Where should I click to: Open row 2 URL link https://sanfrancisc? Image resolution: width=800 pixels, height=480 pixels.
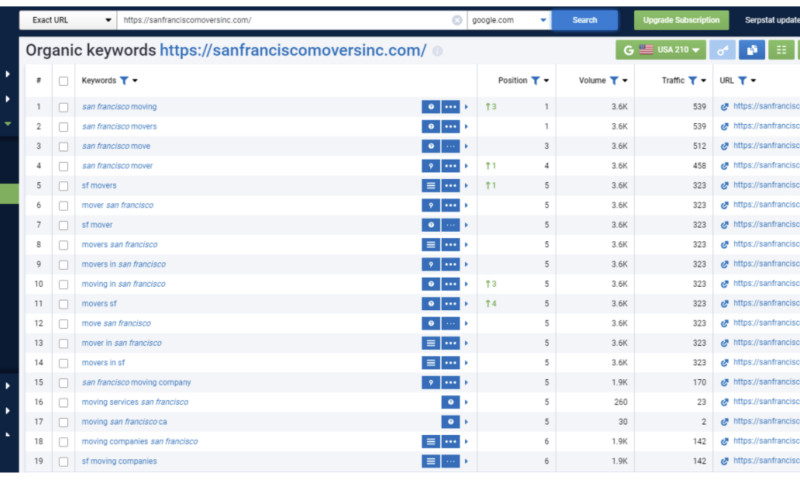pyautogui.click(x=766, y=126)
